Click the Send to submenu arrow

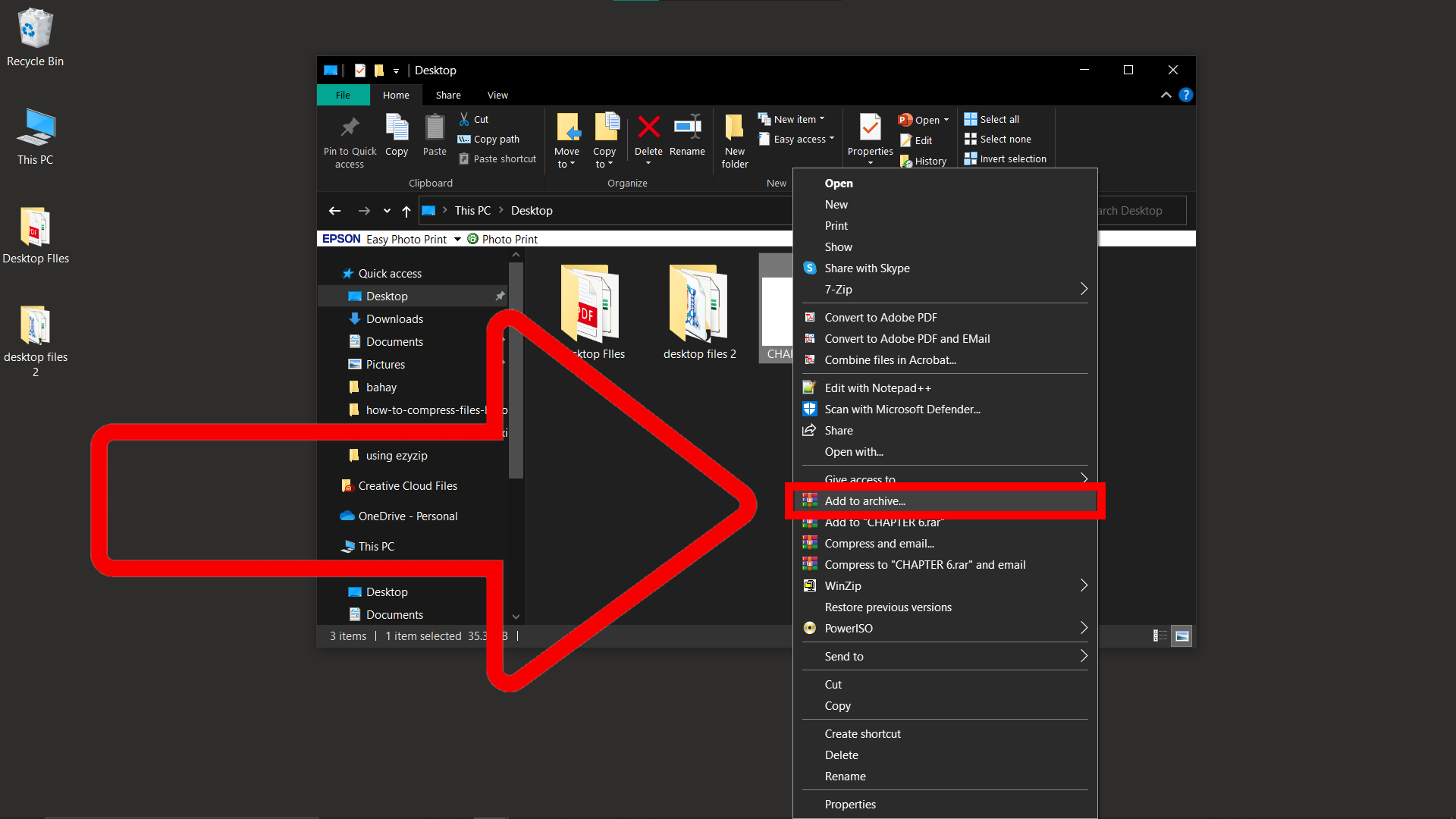pyautogui.click(x=1084, y=656)
